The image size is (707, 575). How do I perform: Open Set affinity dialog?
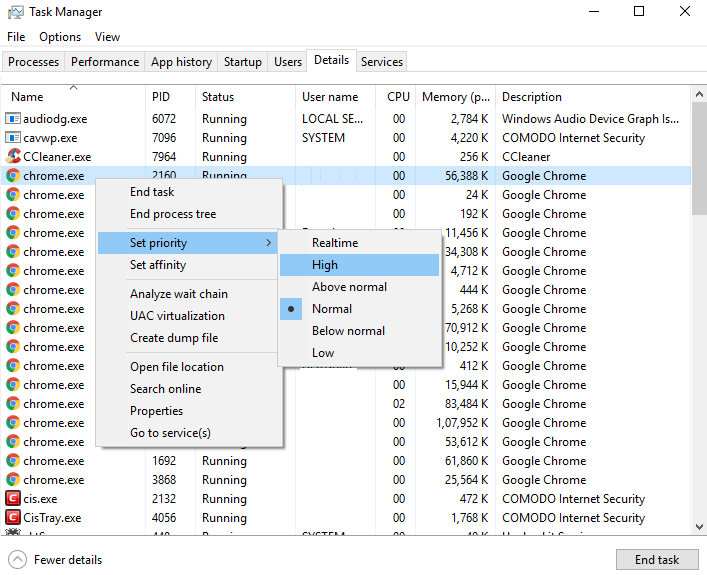pyautogui.click(x=188, y=265)
